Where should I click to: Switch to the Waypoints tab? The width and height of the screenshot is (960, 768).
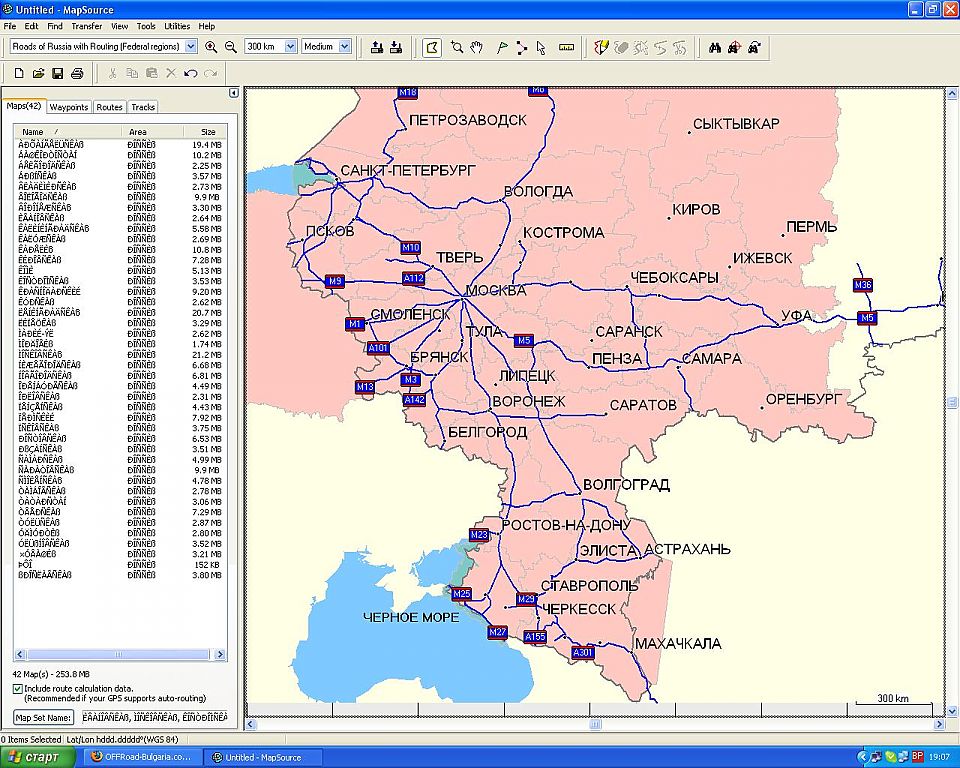[x=69, y=107]
